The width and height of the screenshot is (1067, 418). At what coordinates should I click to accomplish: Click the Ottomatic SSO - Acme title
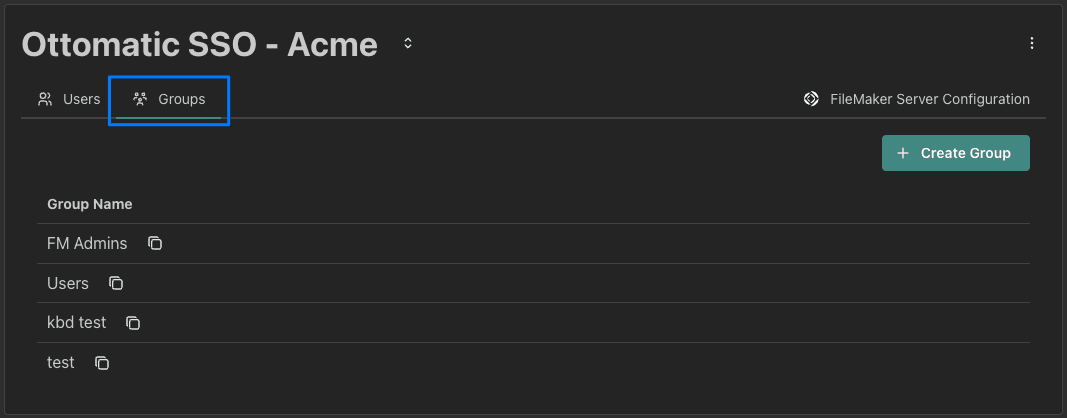(x=200, y=44)
